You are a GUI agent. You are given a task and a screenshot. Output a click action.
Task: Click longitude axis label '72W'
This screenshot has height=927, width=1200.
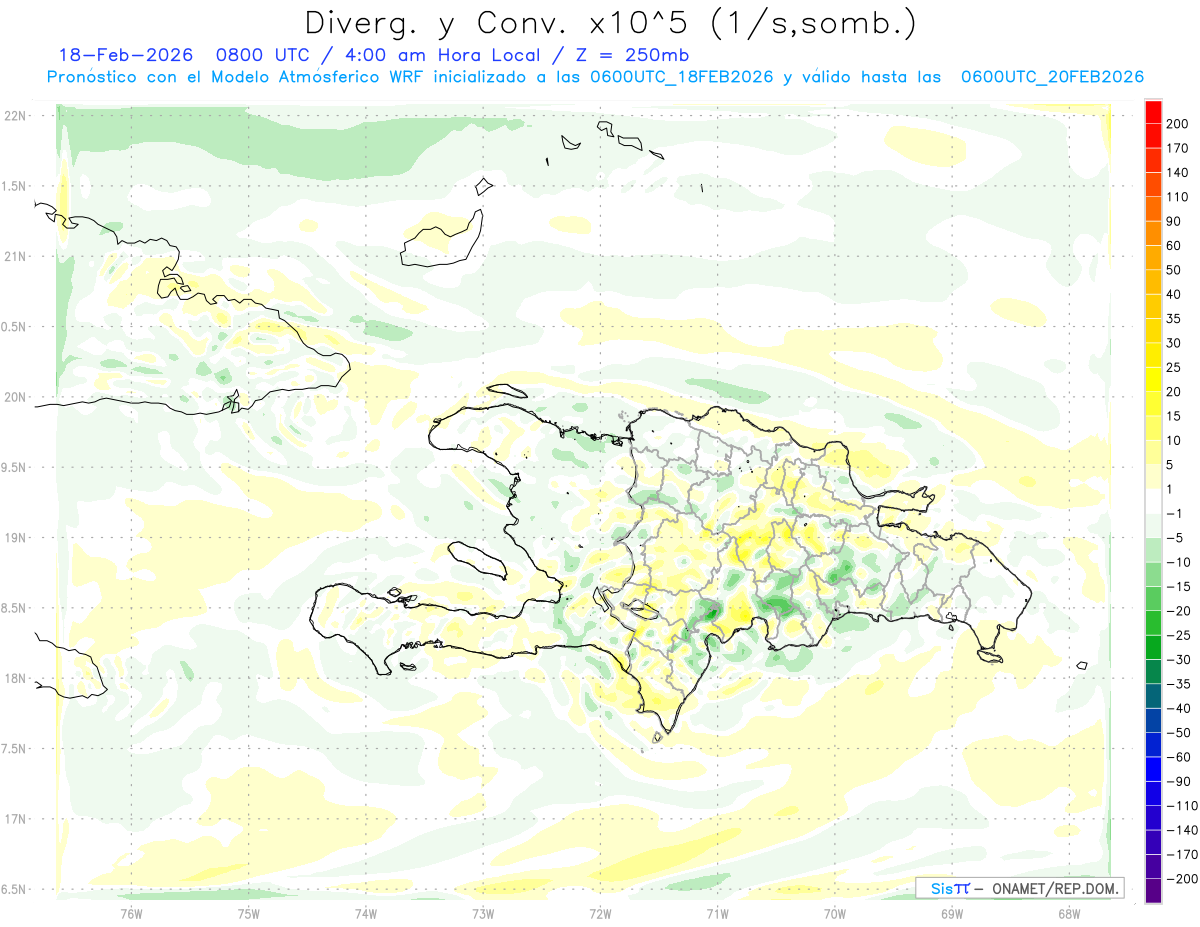(x=600, y=913)
